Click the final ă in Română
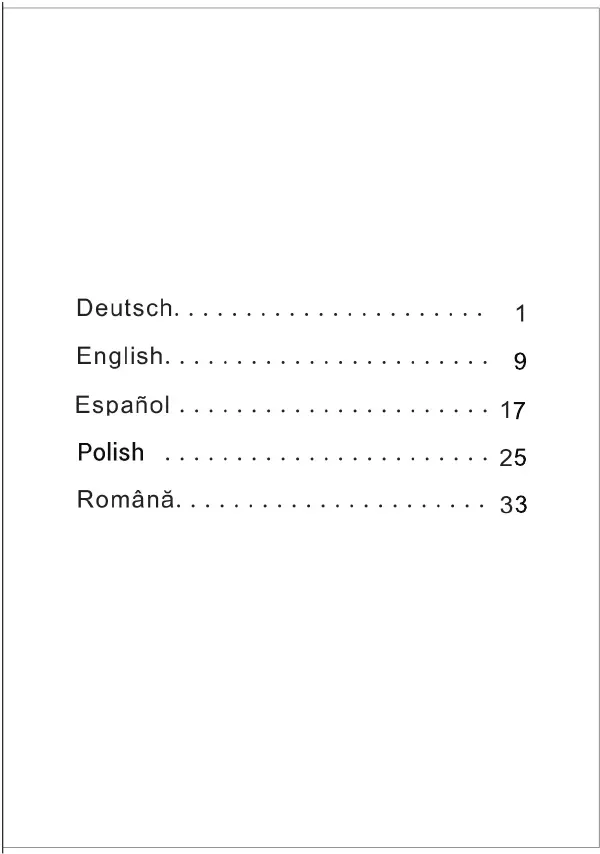 [x=167, y=498]
